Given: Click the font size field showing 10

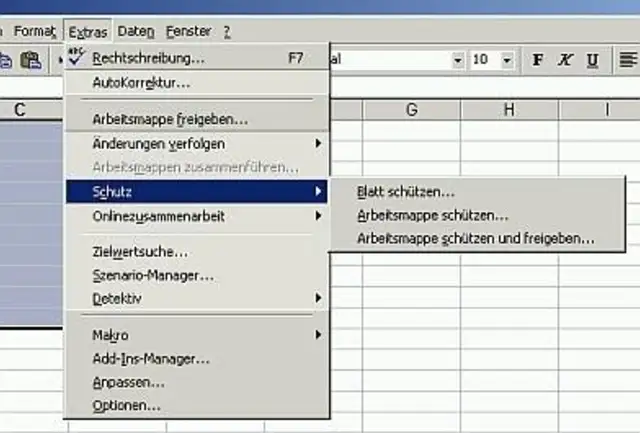Looking at the screenshot, I should point(485,60).
